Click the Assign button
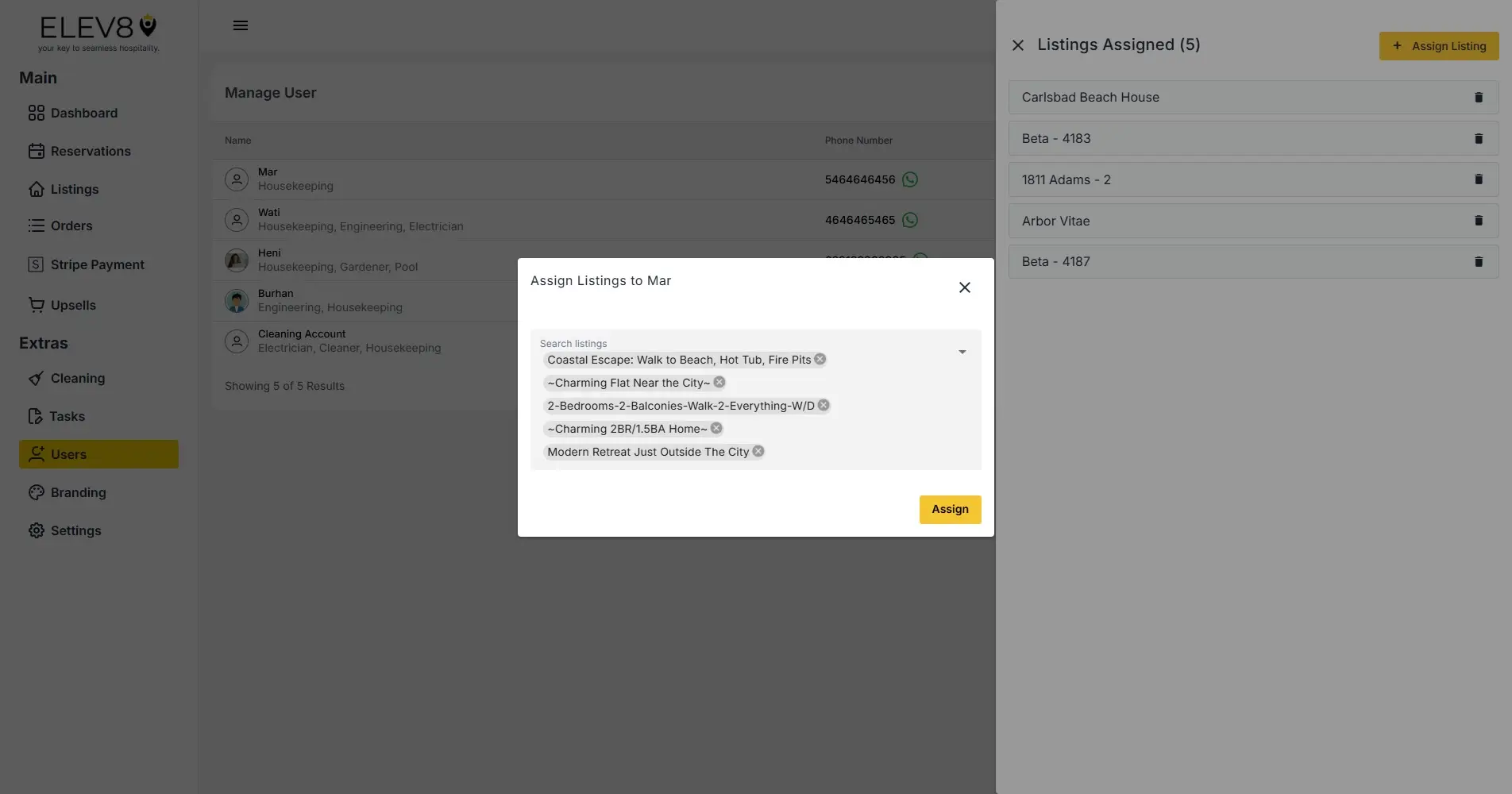Viewport: 1512px width, 794px height. click(x=950, y=509)
